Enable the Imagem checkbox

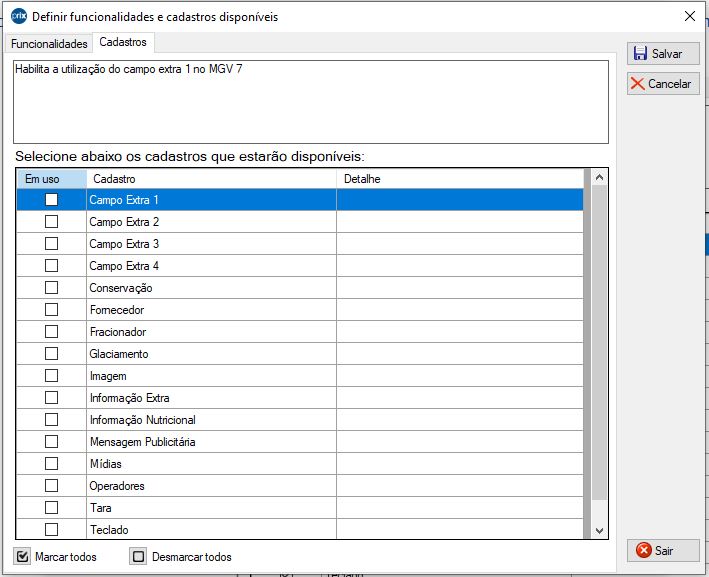tap(51, 376)
